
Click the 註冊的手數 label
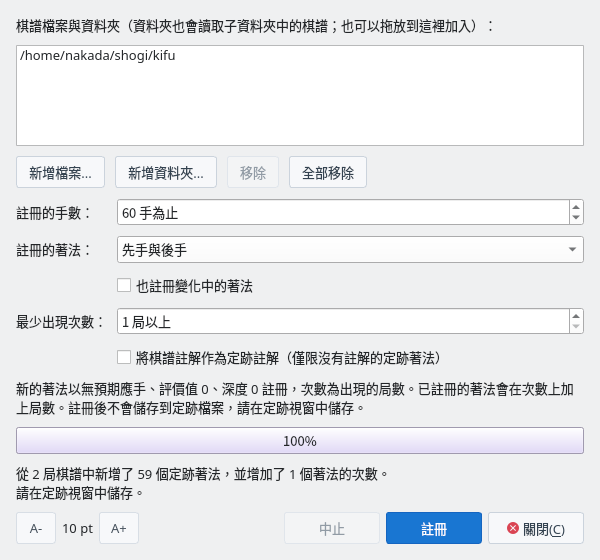point(54,213)
